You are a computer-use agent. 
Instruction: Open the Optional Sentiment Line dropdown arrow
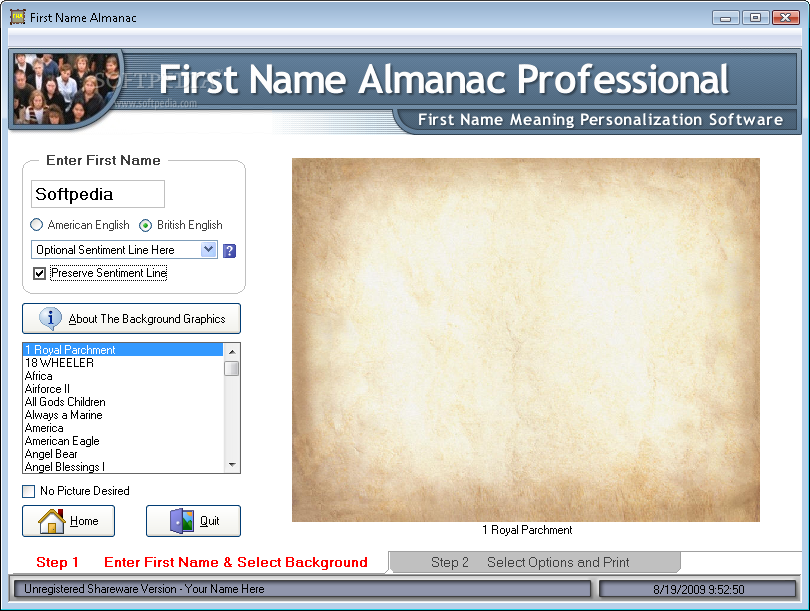pos(208,249)
